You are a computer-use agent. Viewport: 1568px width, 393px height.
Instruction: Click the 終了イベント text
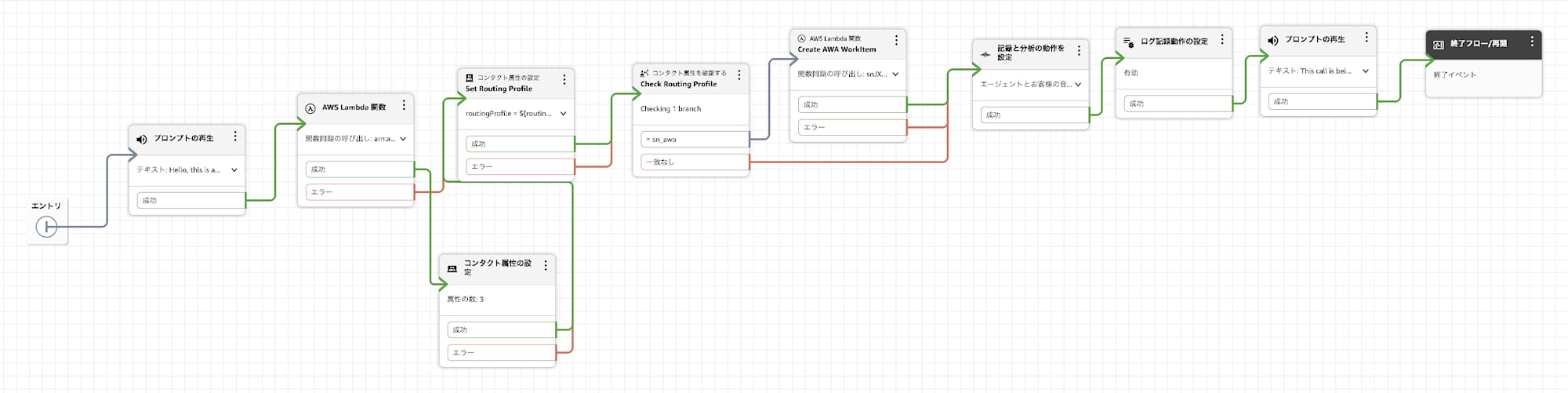pyautogui.click(x=1455, y=75)
